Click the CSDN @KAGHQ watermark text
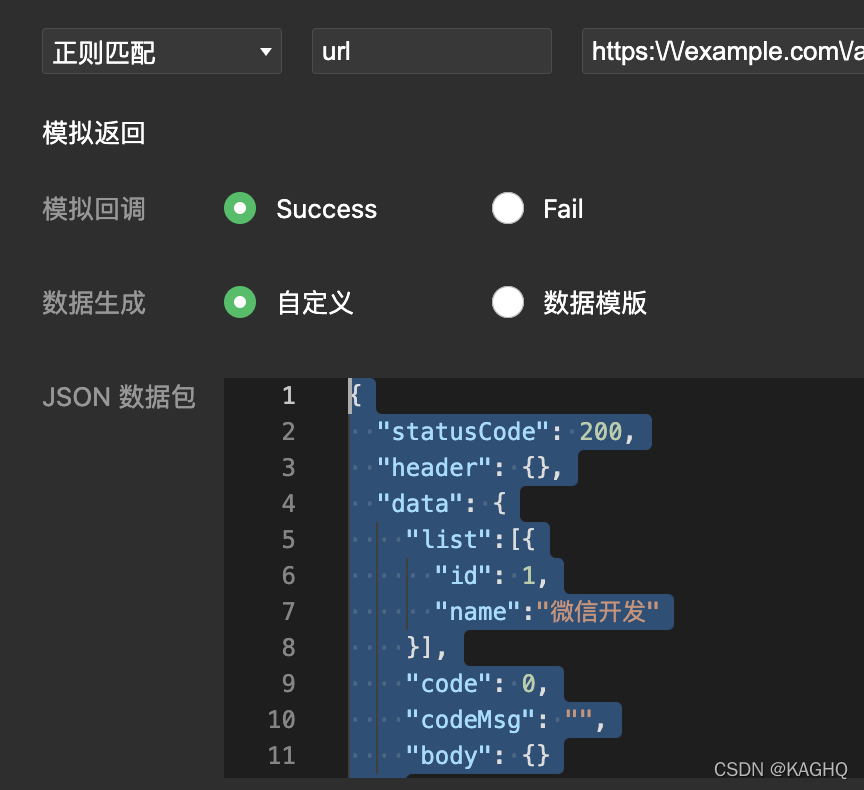 [780, 769]
